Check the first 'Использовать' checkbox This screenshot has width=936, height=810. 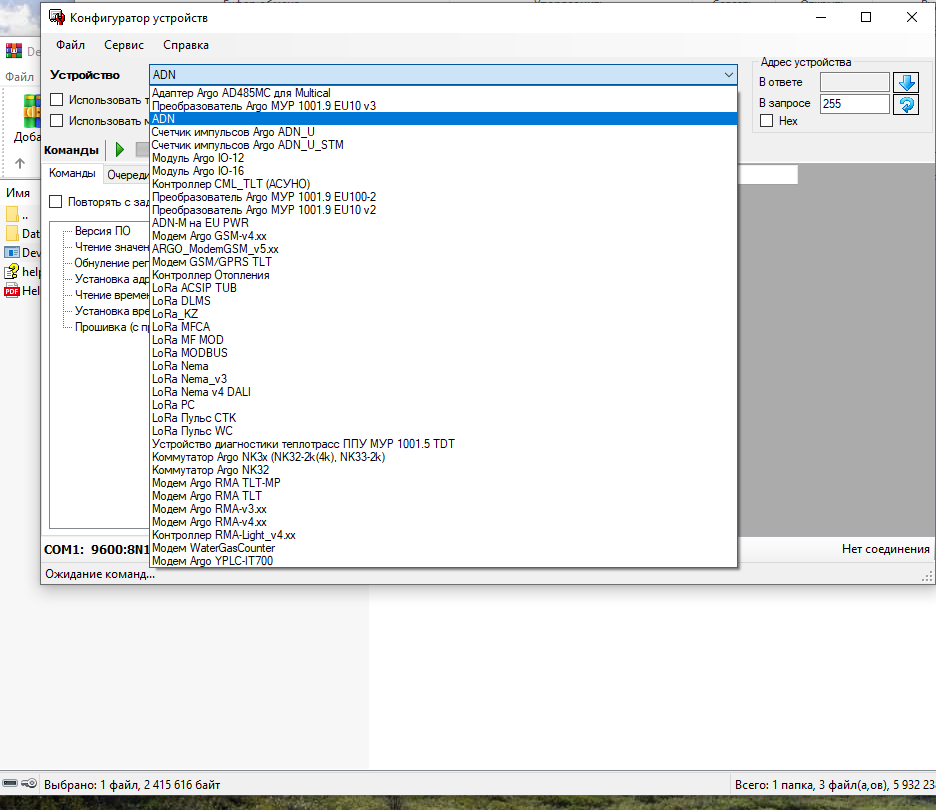coord(57,100)
